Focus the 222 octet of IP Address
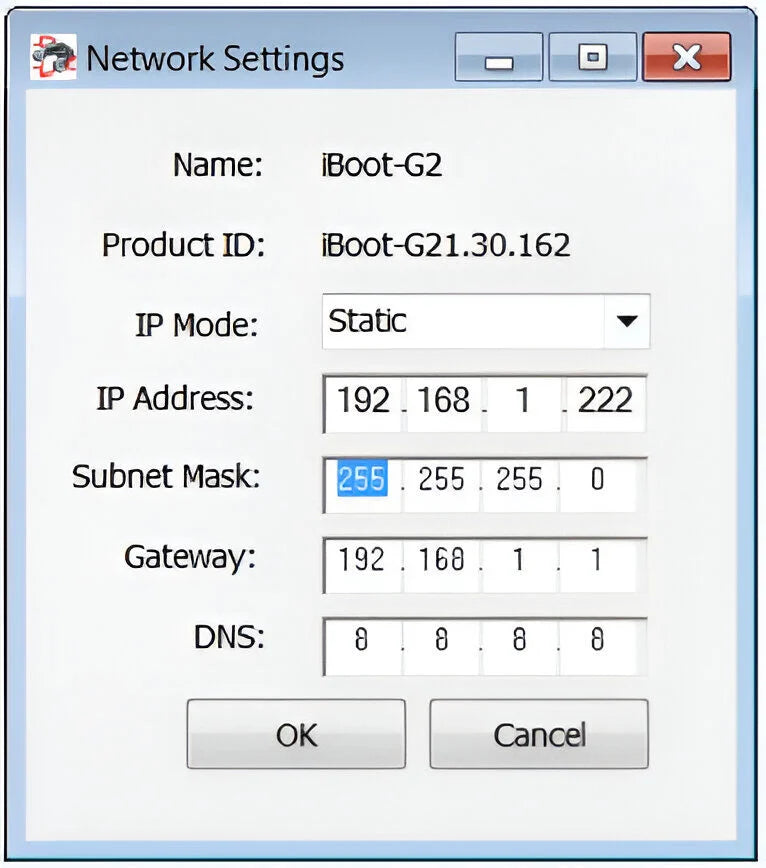Image resolution: width=766 pixels, height=868 pixels. (x=605, y=401)
